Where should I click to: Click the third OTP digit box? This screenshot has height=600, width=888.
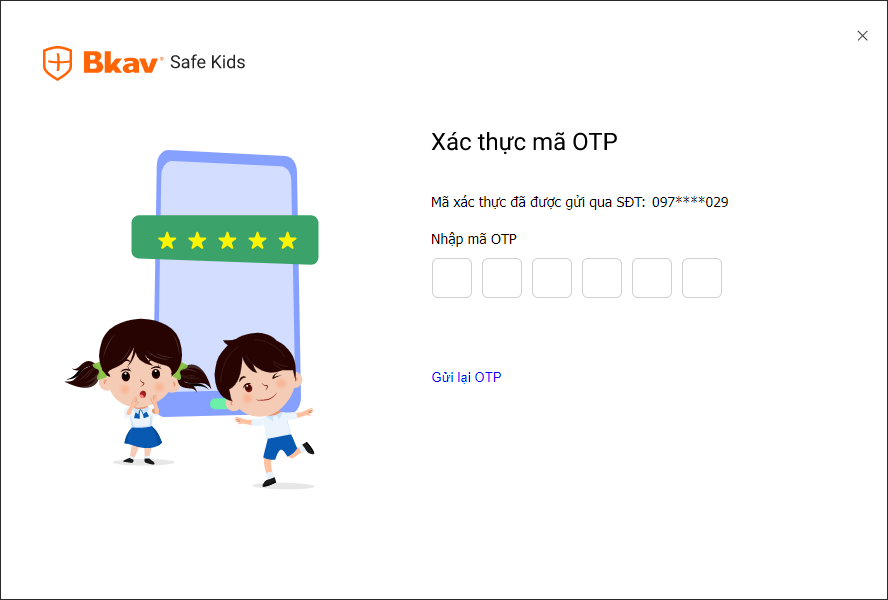coord(552,278)
